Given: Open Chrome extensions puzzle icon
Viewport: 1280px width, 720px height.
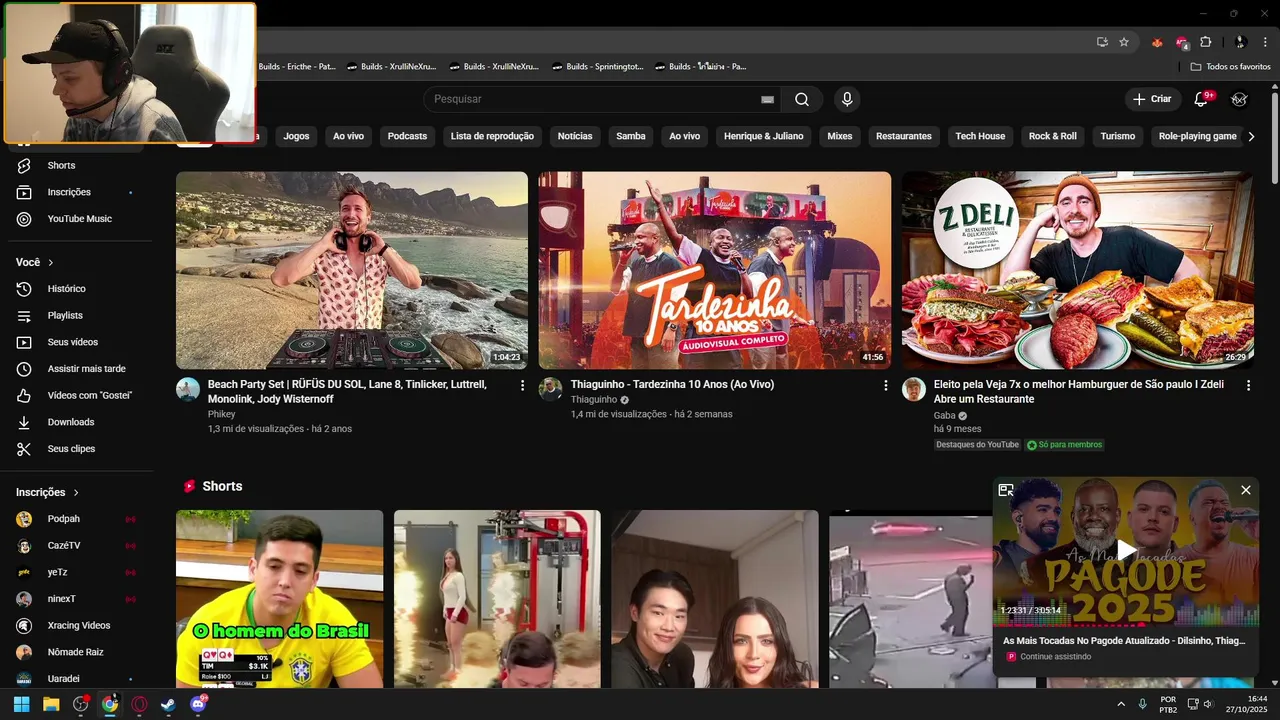Looking at the screenshot, I should 1206,42.
